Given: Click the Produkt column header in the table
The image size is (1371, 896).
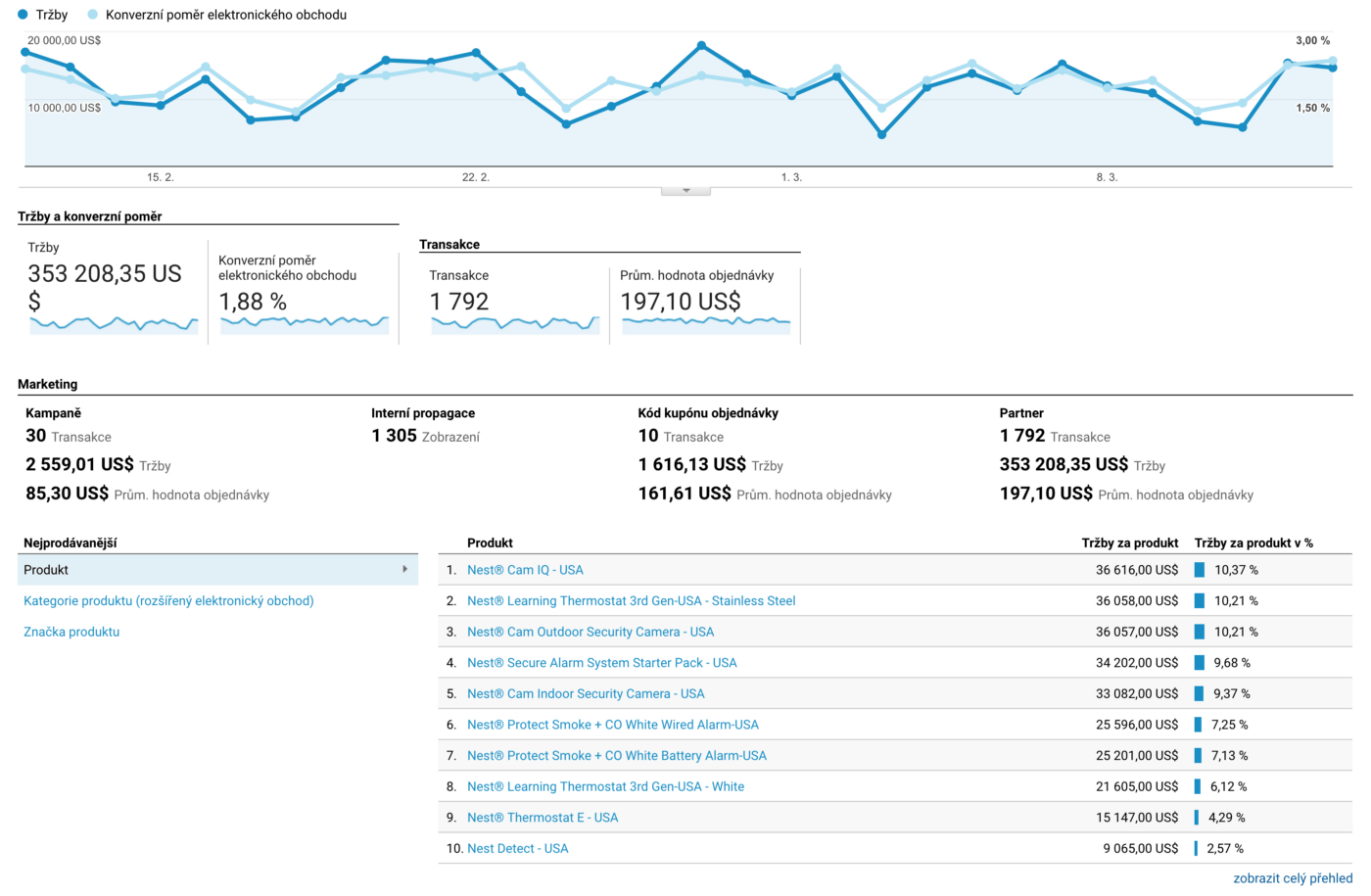Looking at the screenshot, I should tap(490, 542).
